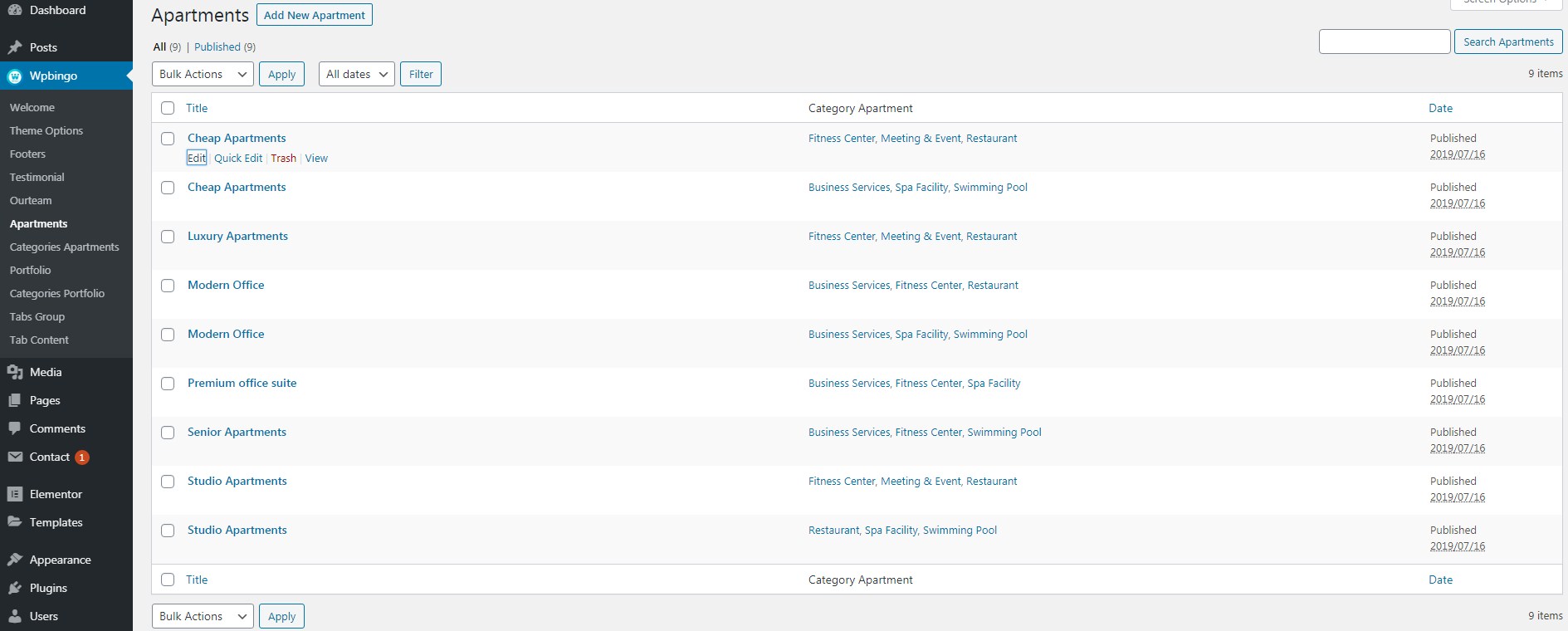Select Theme Options in Wpbingo submenu

click(46, 130)
